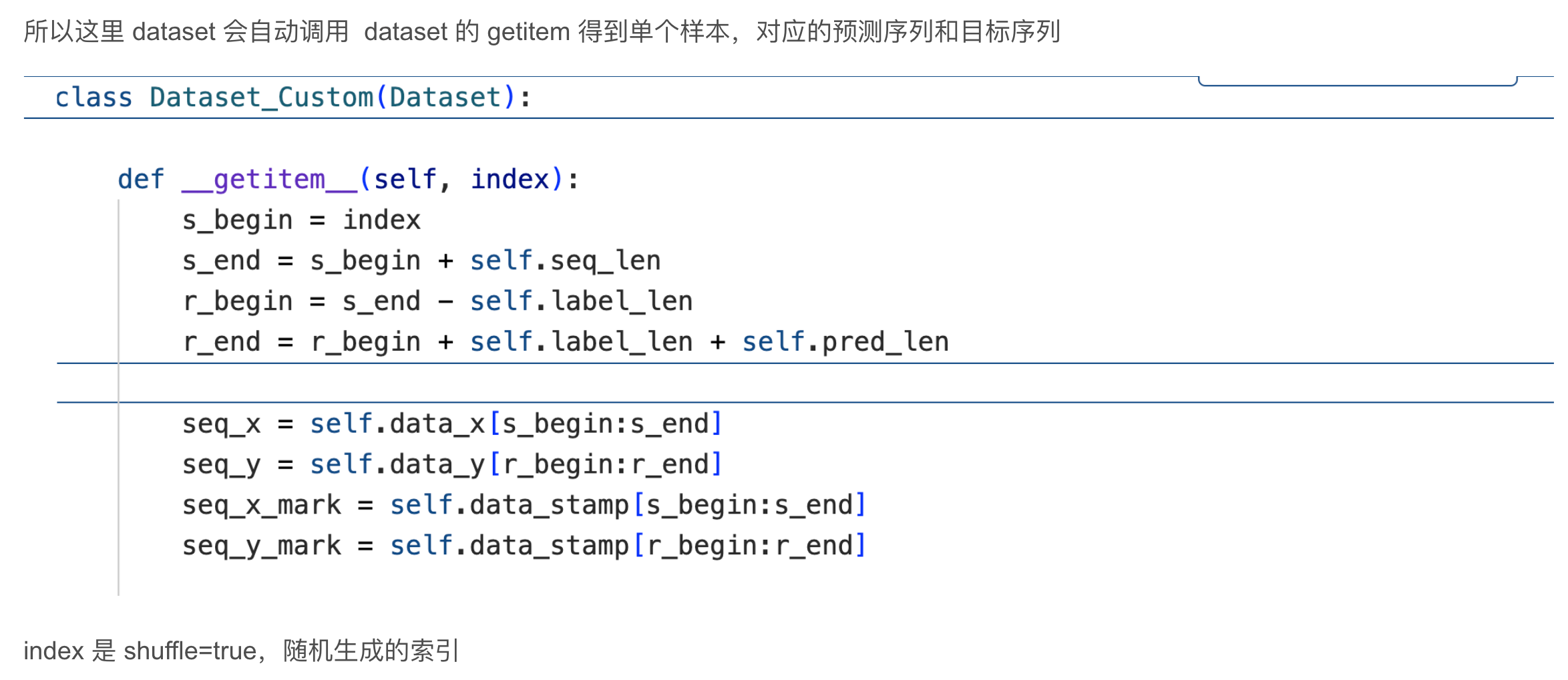The height and width of the screenshot is (680, 1568).
Task: Click self.label_len in the r_begin line
Action: coord(581,301)
